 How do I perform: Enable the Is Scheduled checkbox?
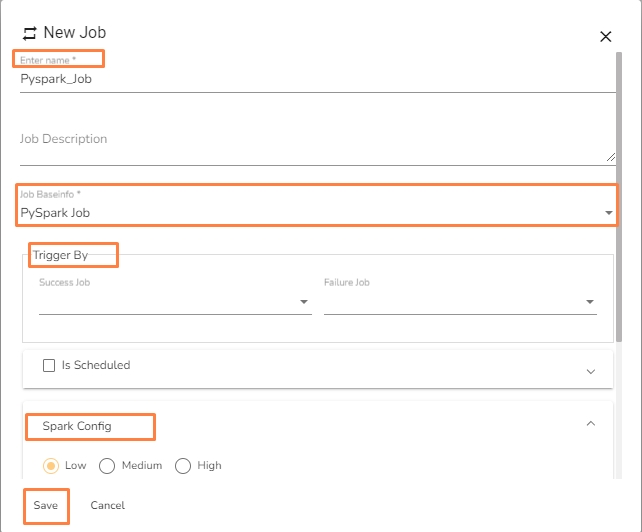tap(49, 366)
